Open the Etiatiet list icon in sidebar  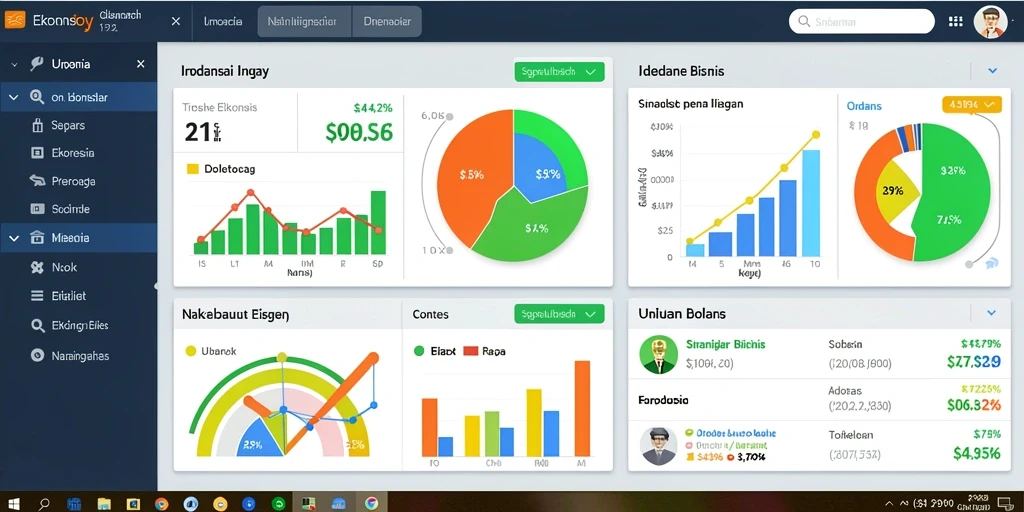(37, 296)
